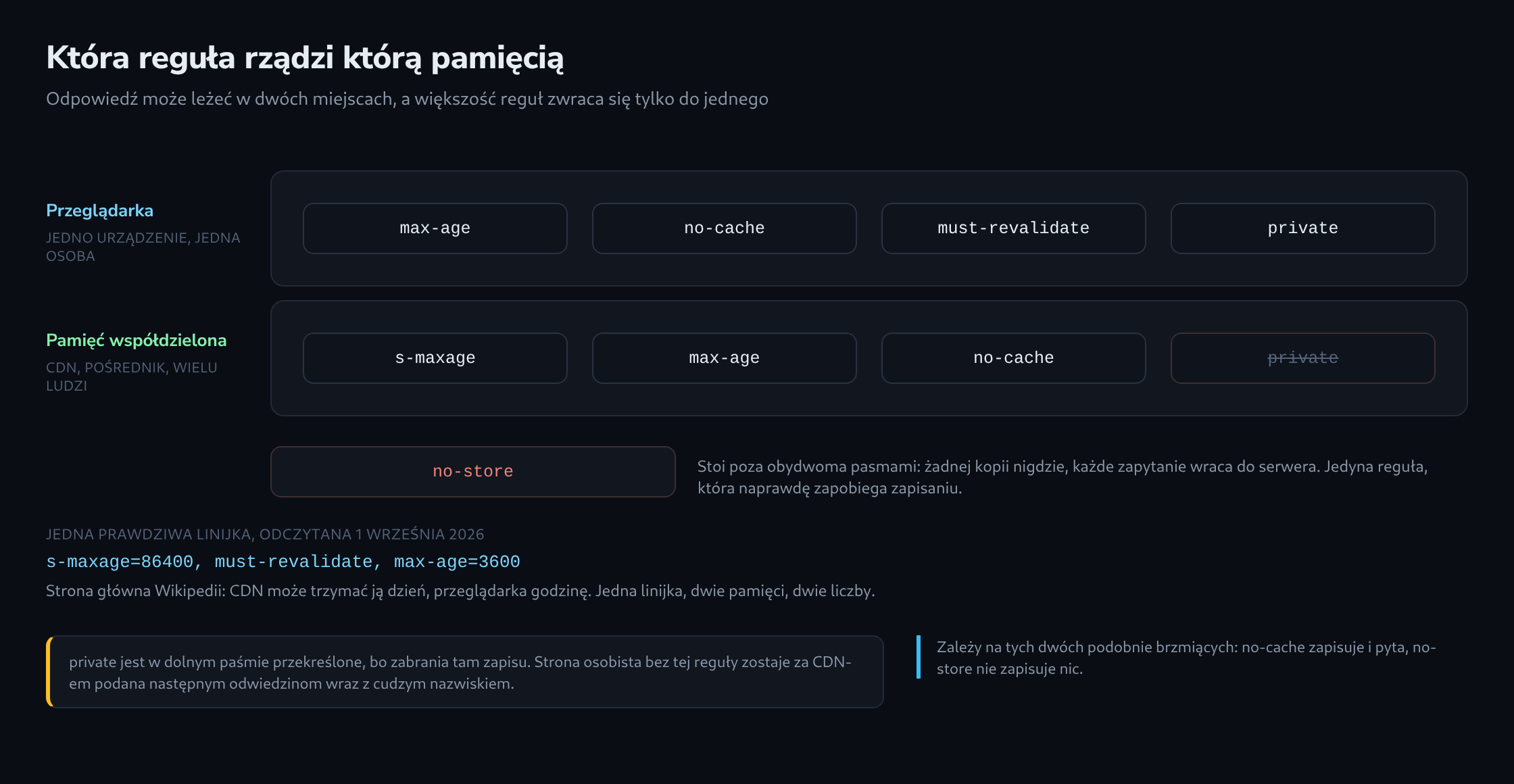This screenshot has height=784, width=1514.
Task: Select max-age in shared cache row
Action: (x=725, y=358)
